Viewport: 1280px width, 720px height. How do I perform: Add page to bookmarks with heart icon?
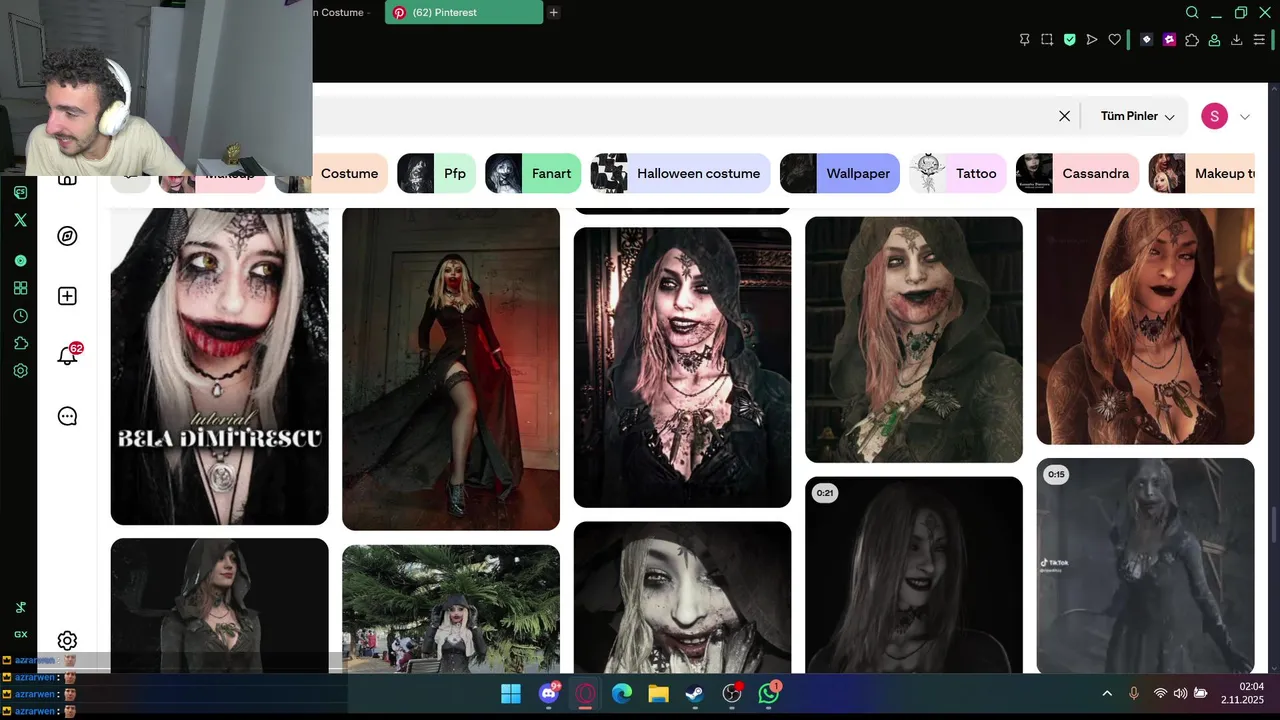(x=1115, y=40)
